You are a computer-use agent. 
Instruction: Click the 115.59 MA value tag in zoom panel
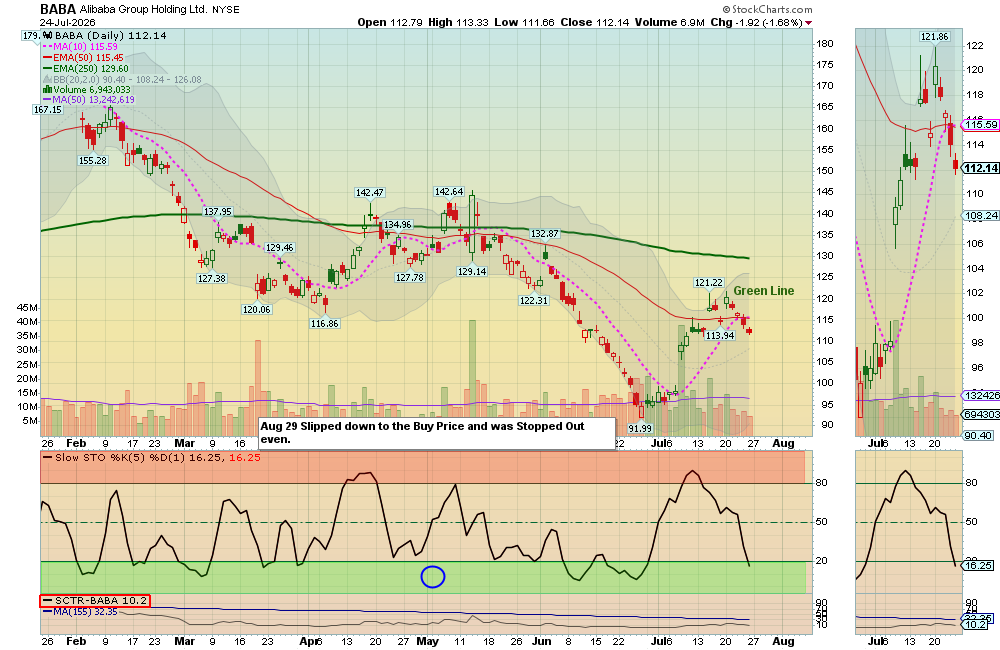point(981,124)
